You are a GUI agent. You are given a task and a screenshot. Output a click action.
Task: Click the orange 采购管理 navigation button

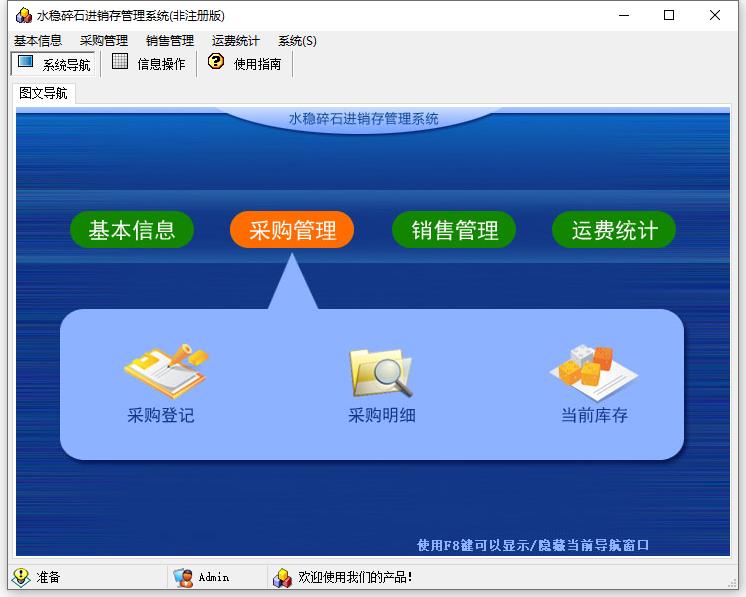[292, 230]
